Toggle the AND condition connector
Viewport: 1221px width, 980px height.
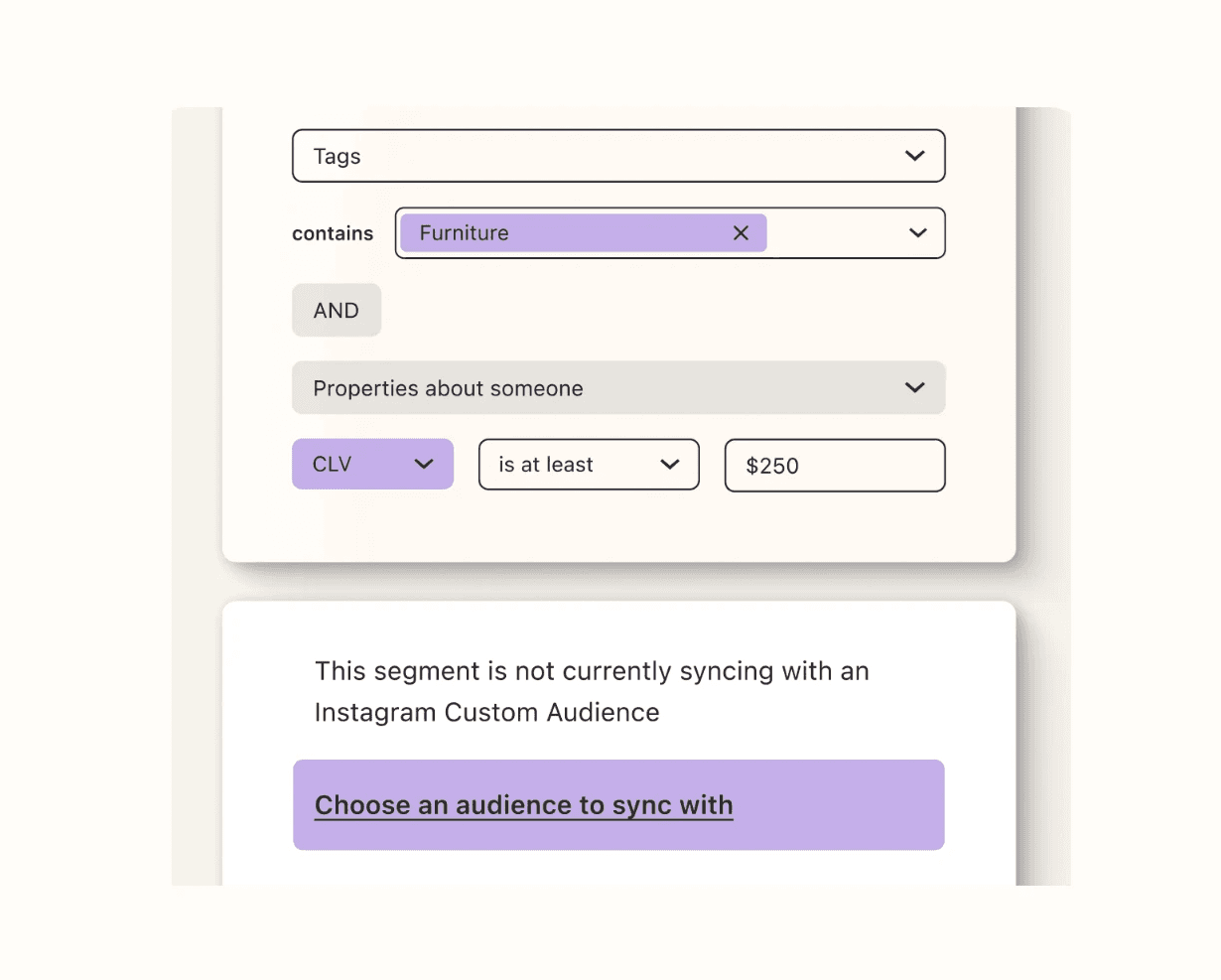(x=336, y=310)
